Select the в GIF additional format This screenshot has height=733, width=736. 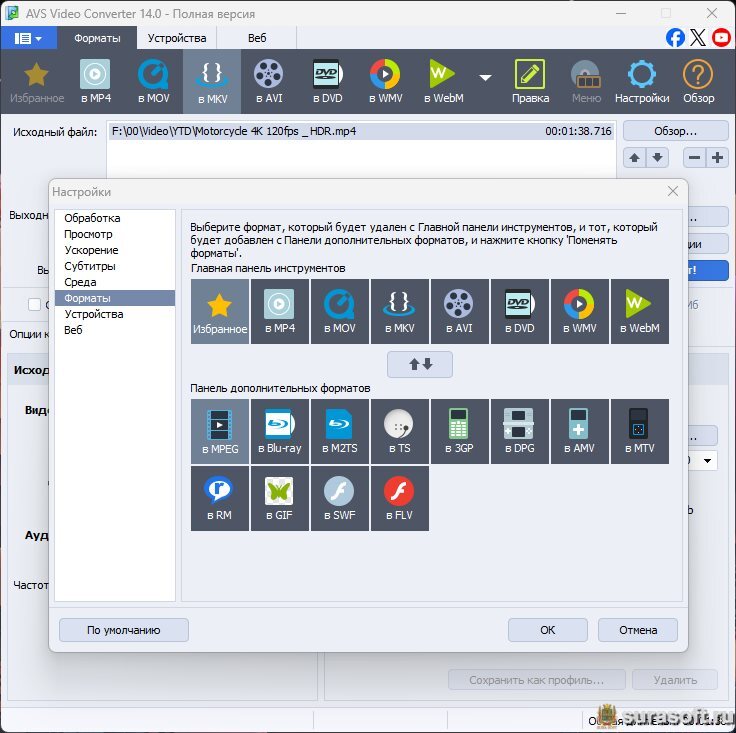click(280, 498)
